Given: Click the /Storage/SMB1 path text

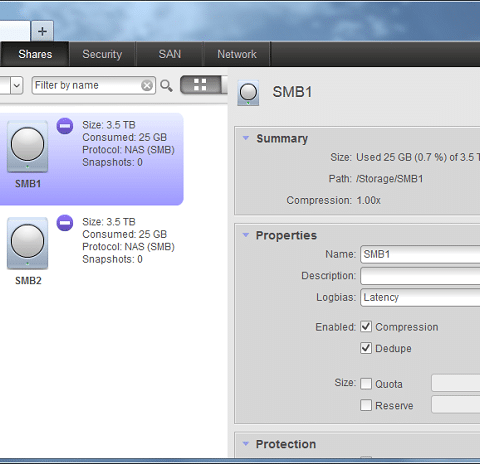Looking at the screenshot, I should pos(389,179).
